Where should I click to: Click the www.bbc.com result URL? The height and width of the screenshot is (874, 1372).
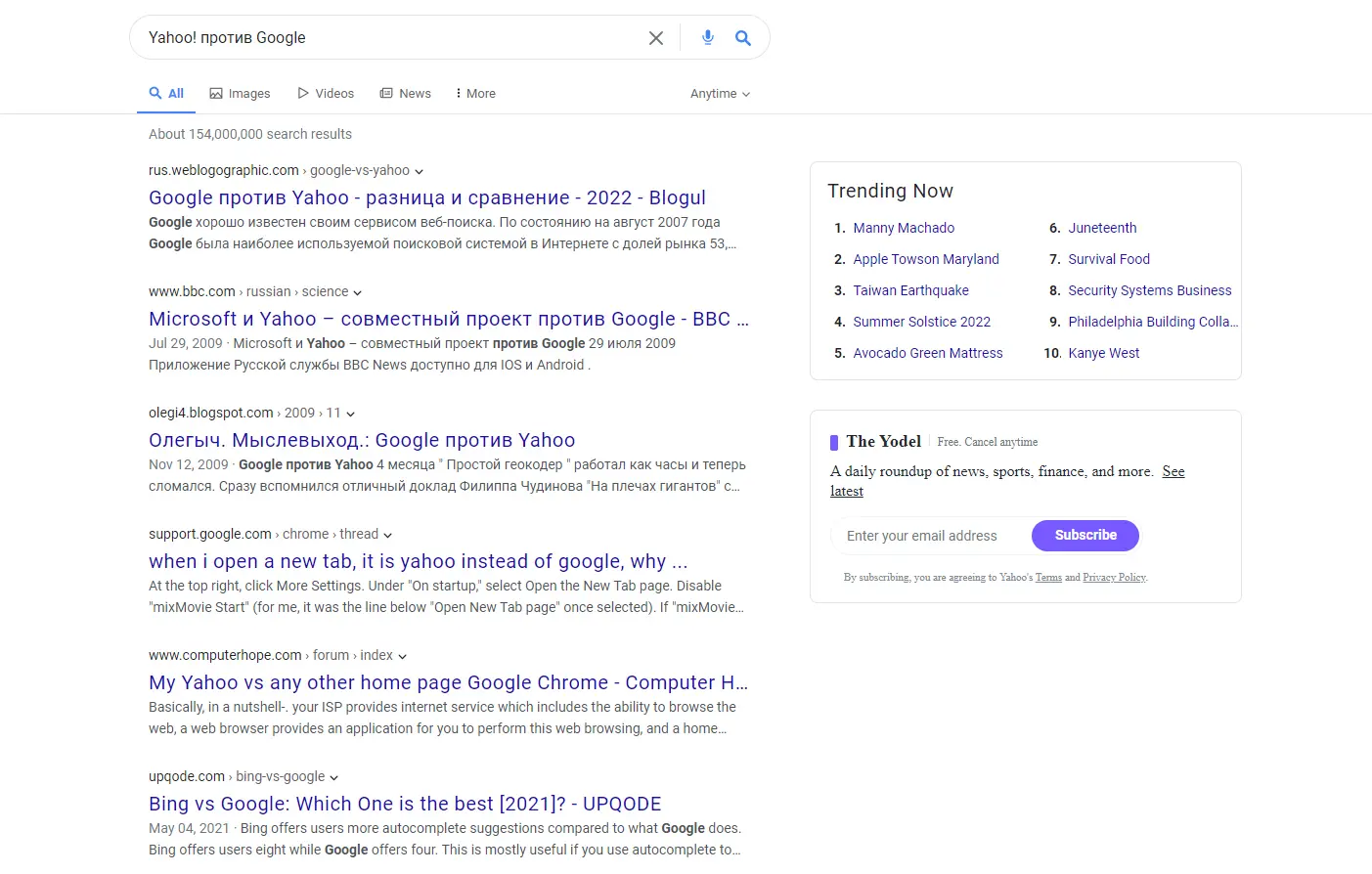tap(248, 291)
